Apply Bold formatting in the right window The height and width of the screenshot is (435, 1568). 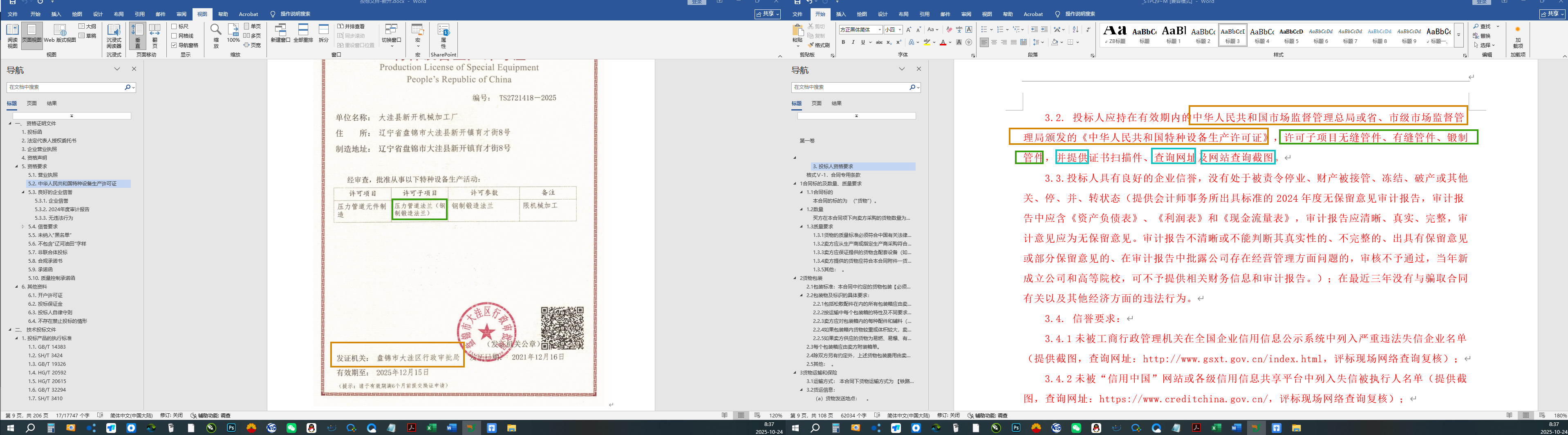click(x=843, y=43)
